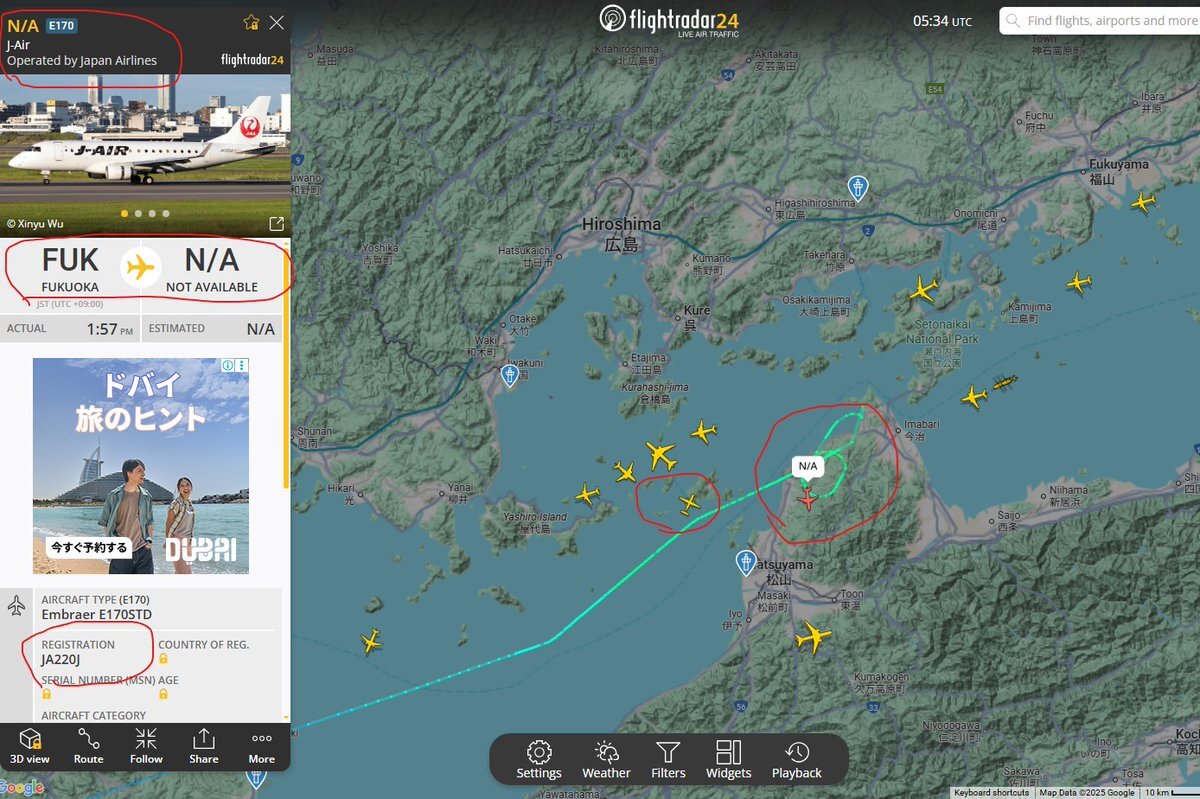Viewport: 1200px width, 799px height.
Task: Open map Settings
Action: (539, 760)
